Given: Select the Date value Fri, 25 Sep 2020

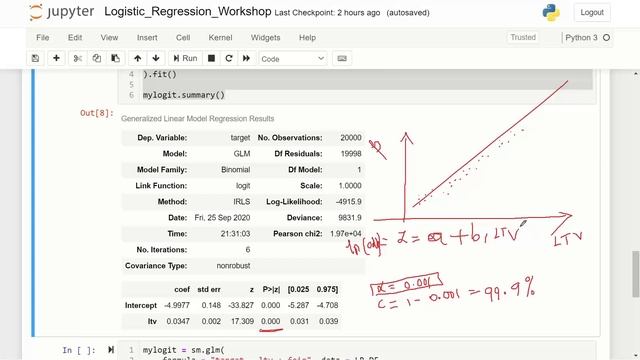Looking at the screenshot, I should (x=222, y=218).
